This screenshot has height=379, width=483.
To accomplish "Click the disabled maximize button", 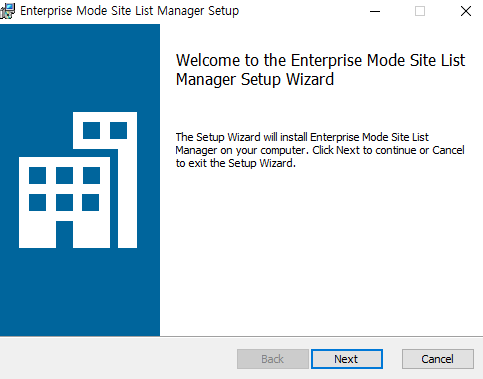I will (x=420, y=11).
